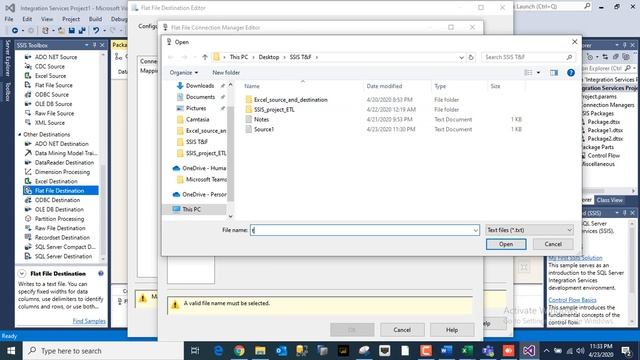
Task: Click Desktop in the address breadcrumb
Action: 269,57
